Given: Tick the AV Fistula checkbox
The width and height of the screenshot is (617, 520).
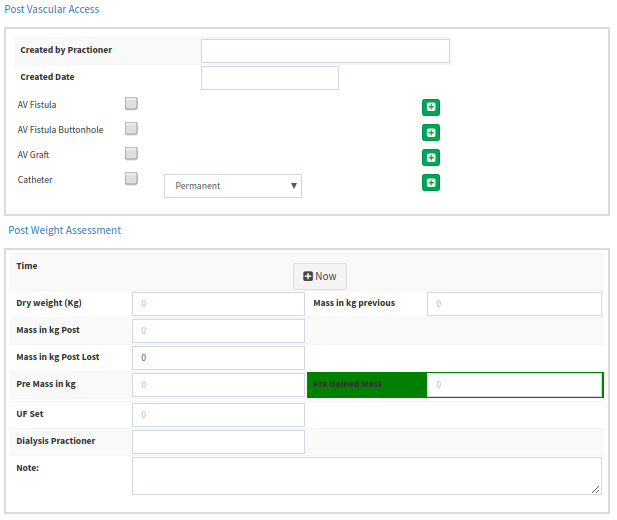Looking at the screenshot, I should point(131,103).
